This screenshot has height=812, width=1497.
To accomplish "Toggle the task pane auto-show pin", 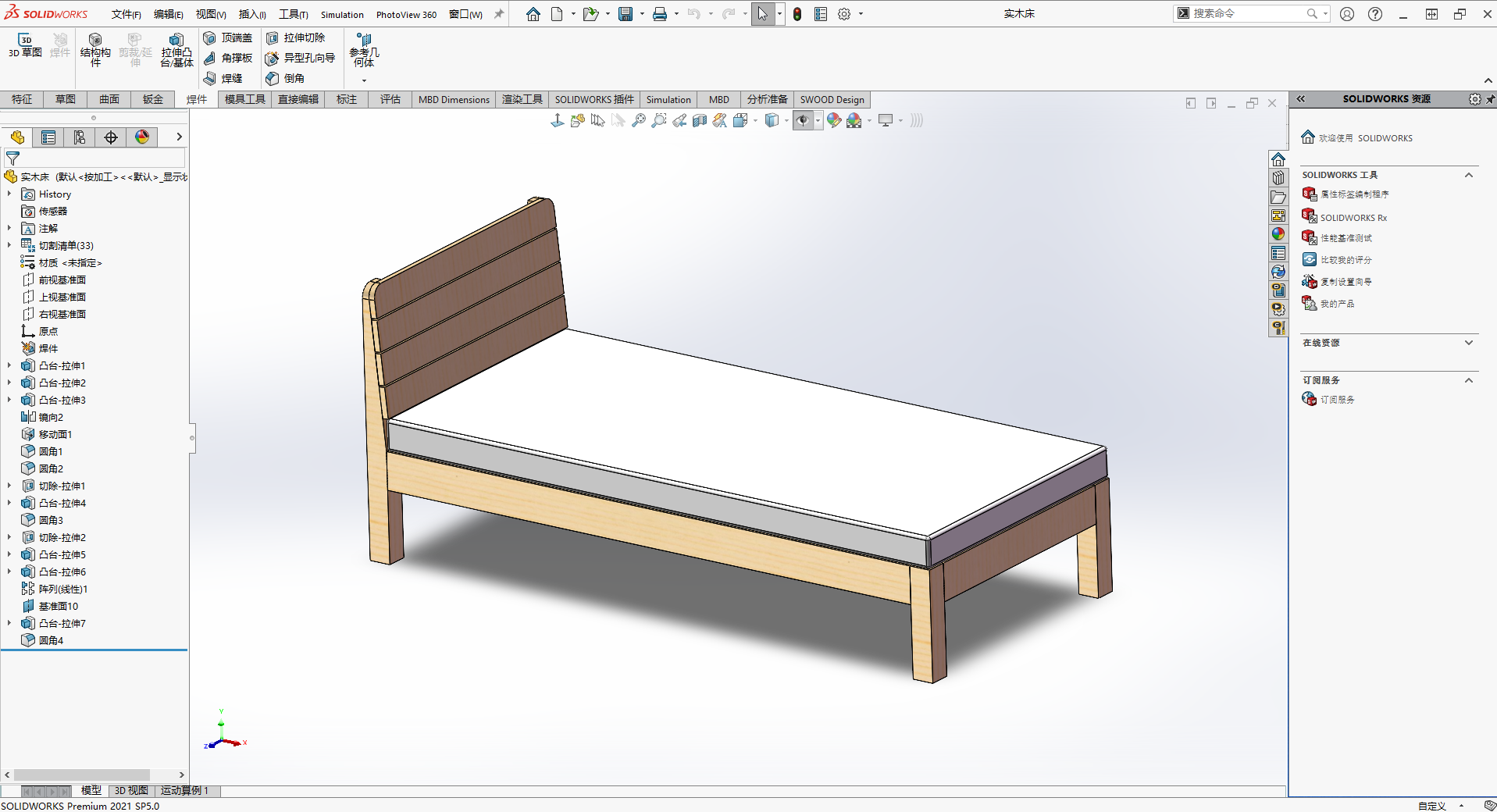I will click(1490, 99).
